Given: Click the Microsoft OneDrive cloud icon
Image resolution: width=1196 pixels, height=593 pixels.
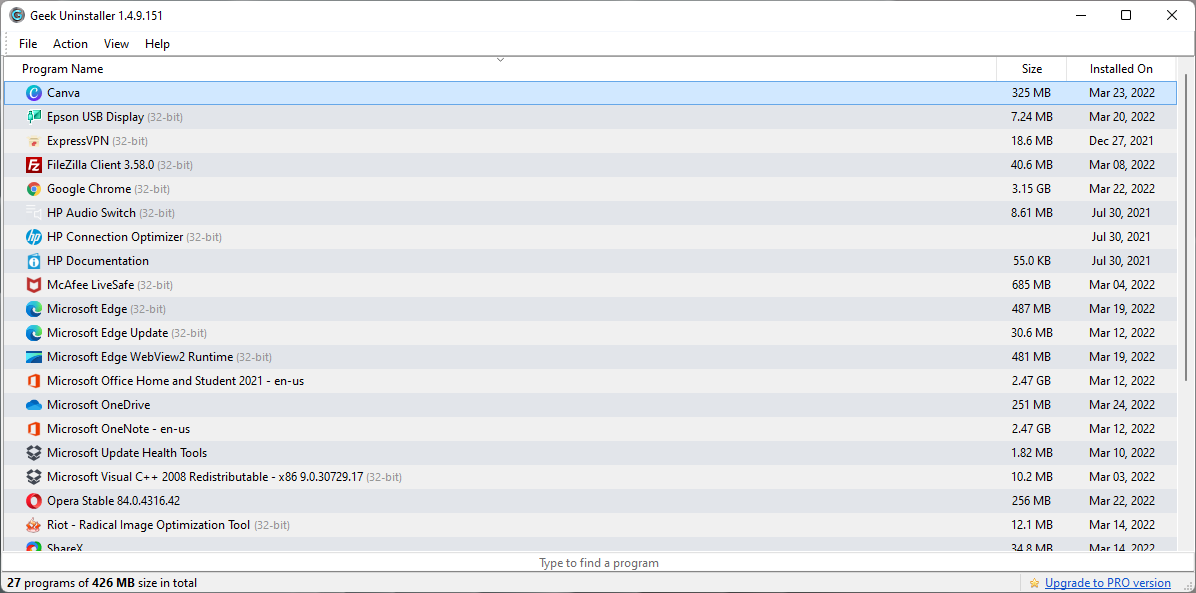Looking at the screenshot, I should pos(34,405).
